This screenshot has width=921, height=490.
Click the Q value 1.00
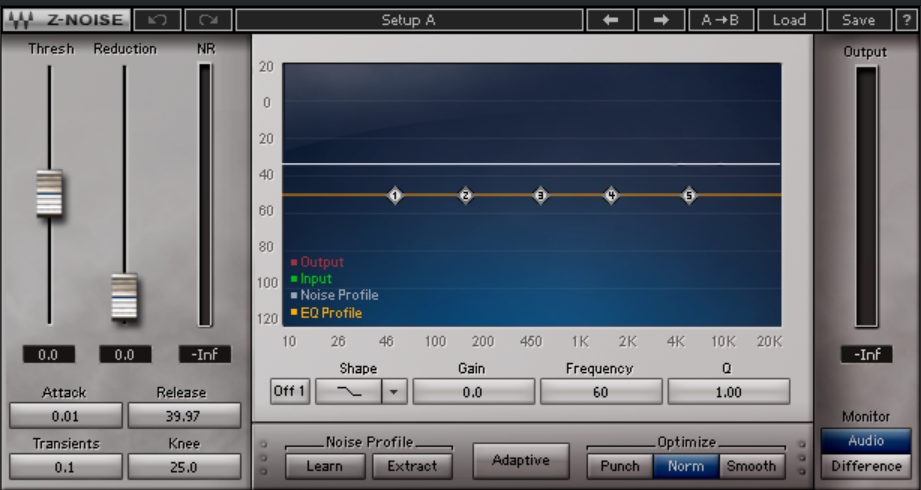(728, 392)
